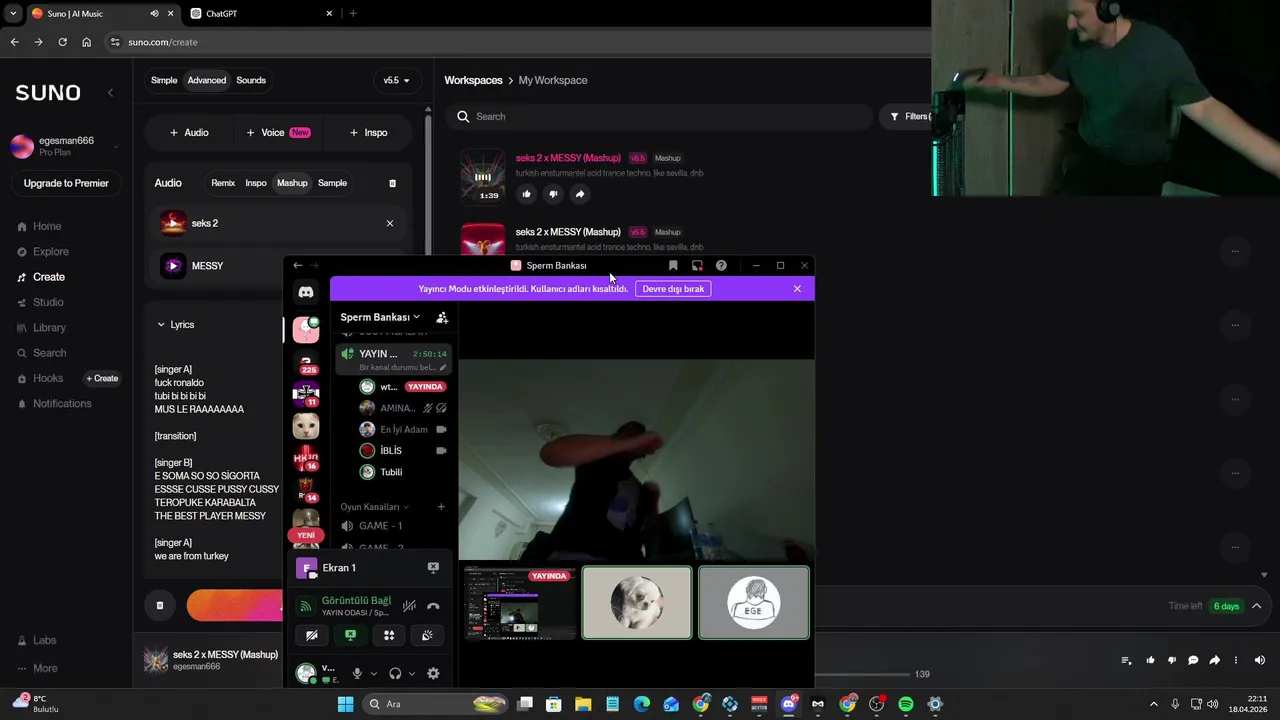1280x720 pixels.
Task: Open Discord activities launcher button
Action: [389, 635]
